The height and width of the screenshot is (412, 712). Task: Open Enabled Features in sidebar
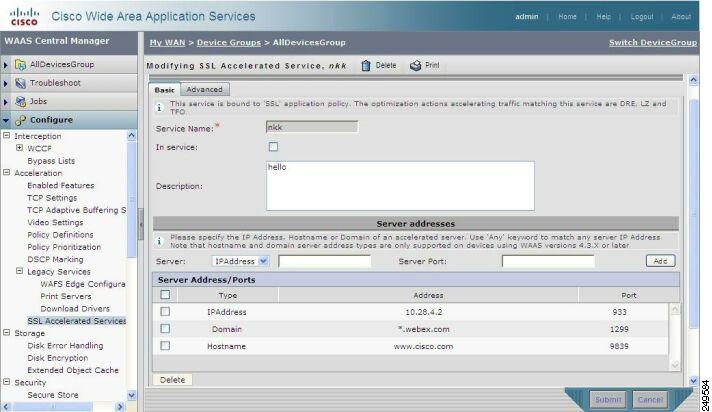click(x=60, y=185)
